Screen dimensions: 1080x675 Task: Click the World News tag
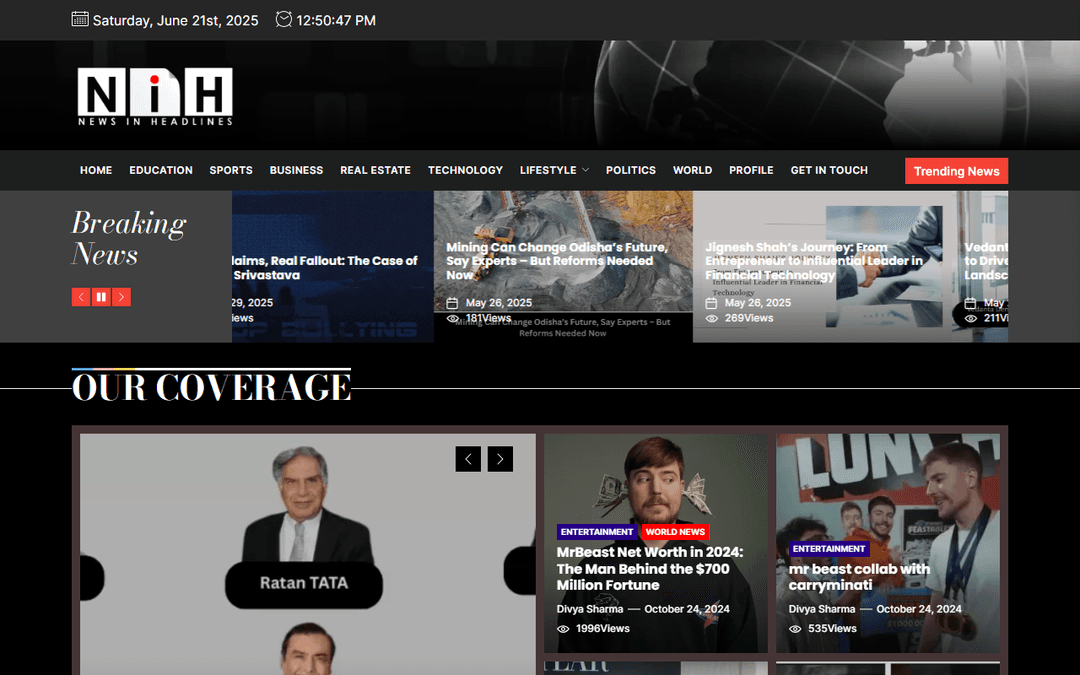675,532
